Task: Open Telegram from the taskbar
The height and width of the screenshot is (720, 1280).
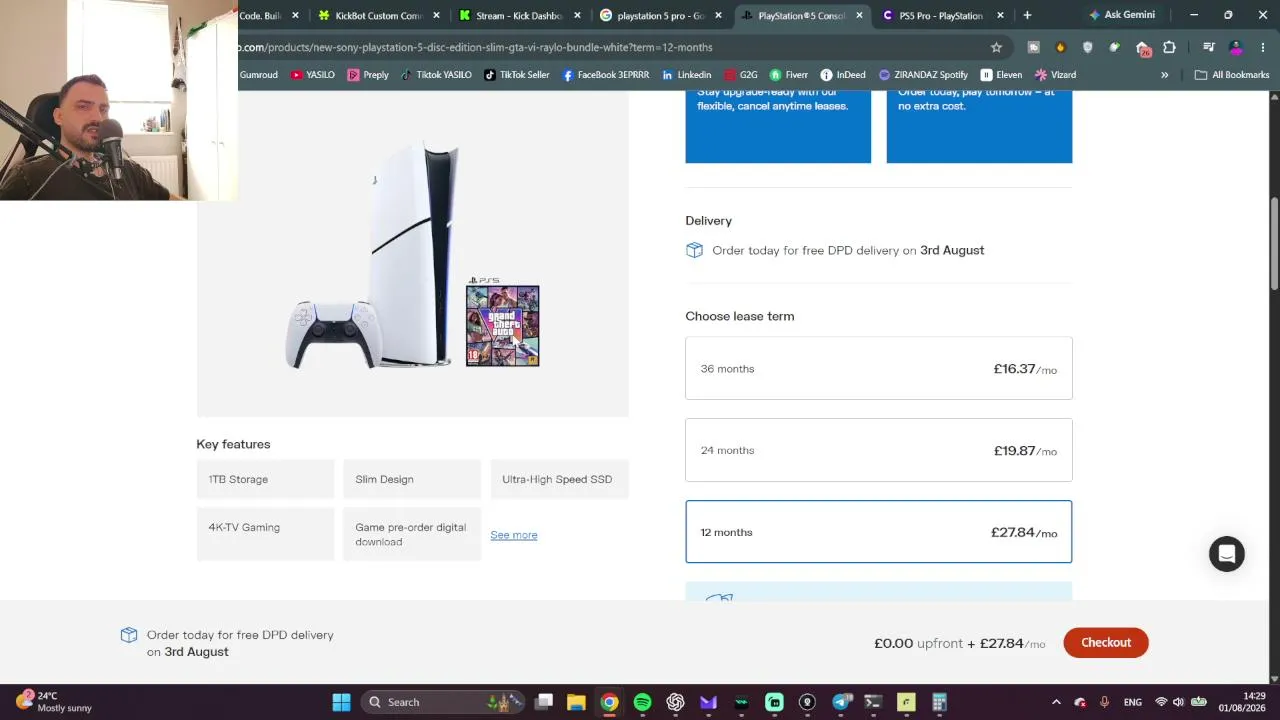Action: (840, 702)
